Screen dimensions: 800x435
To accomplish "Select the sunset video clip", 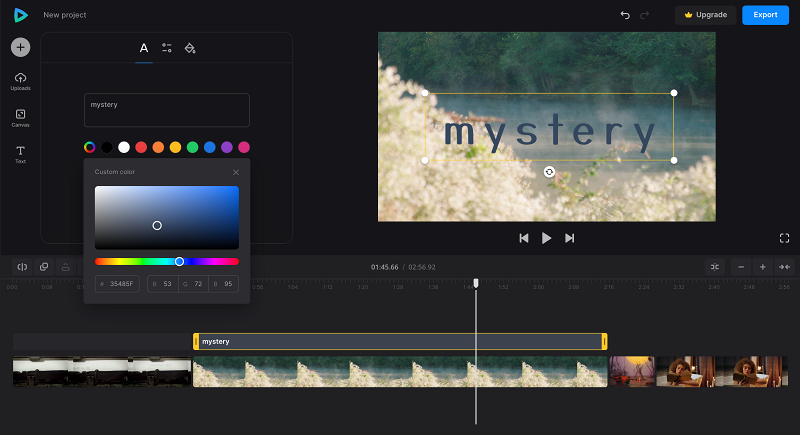I will click(x=632, y=372).
